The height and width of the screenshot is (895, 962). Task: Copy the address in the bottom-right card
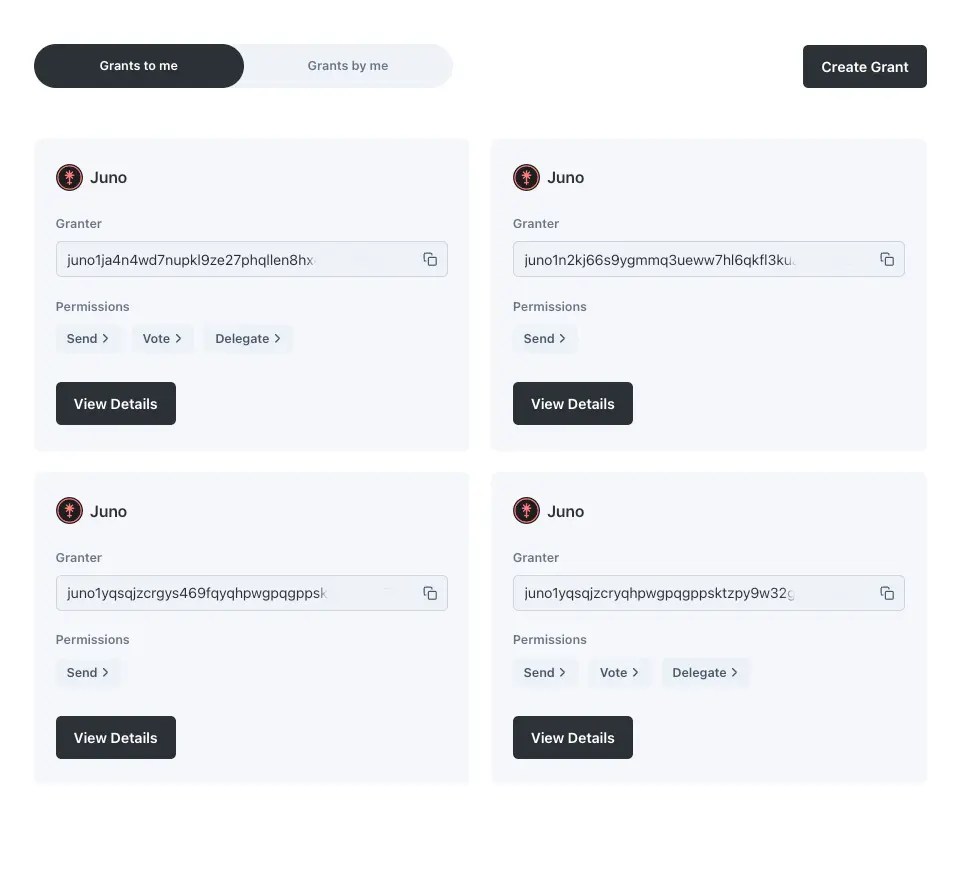pos(887,592)
